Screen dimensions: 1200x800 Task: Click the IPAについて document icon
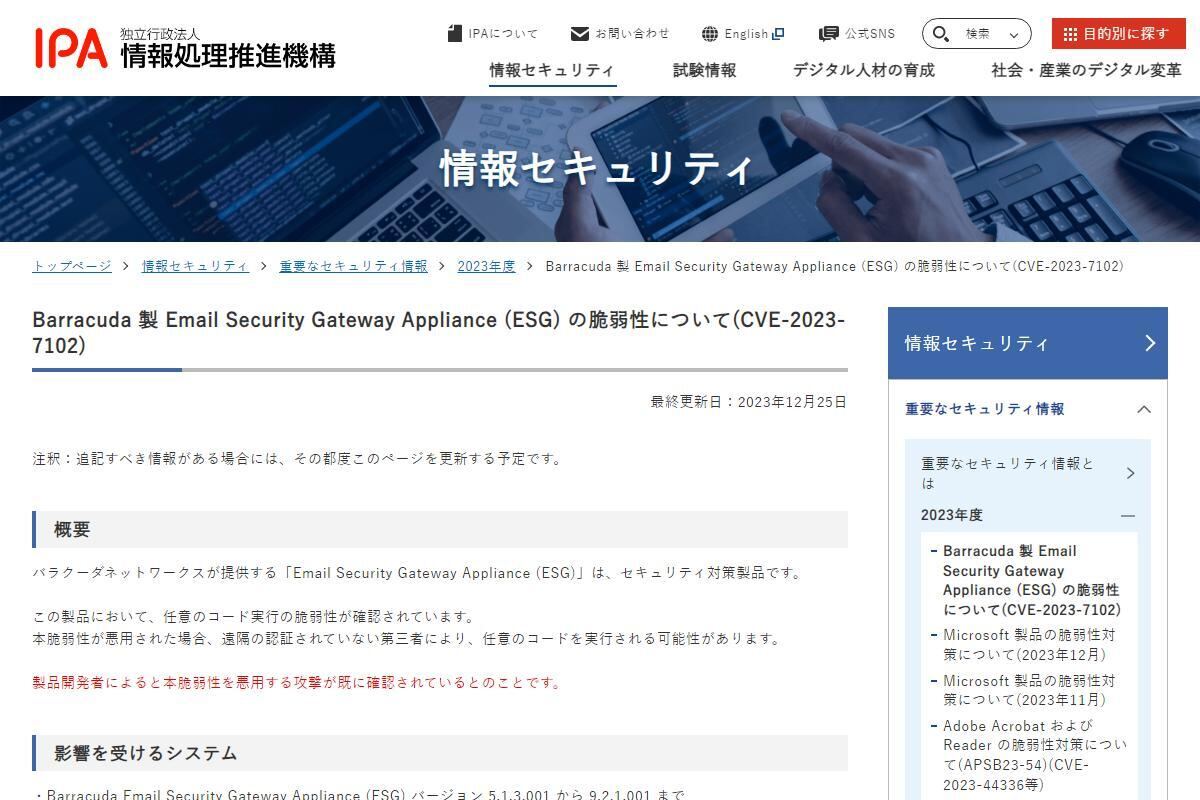pos(455,33)
